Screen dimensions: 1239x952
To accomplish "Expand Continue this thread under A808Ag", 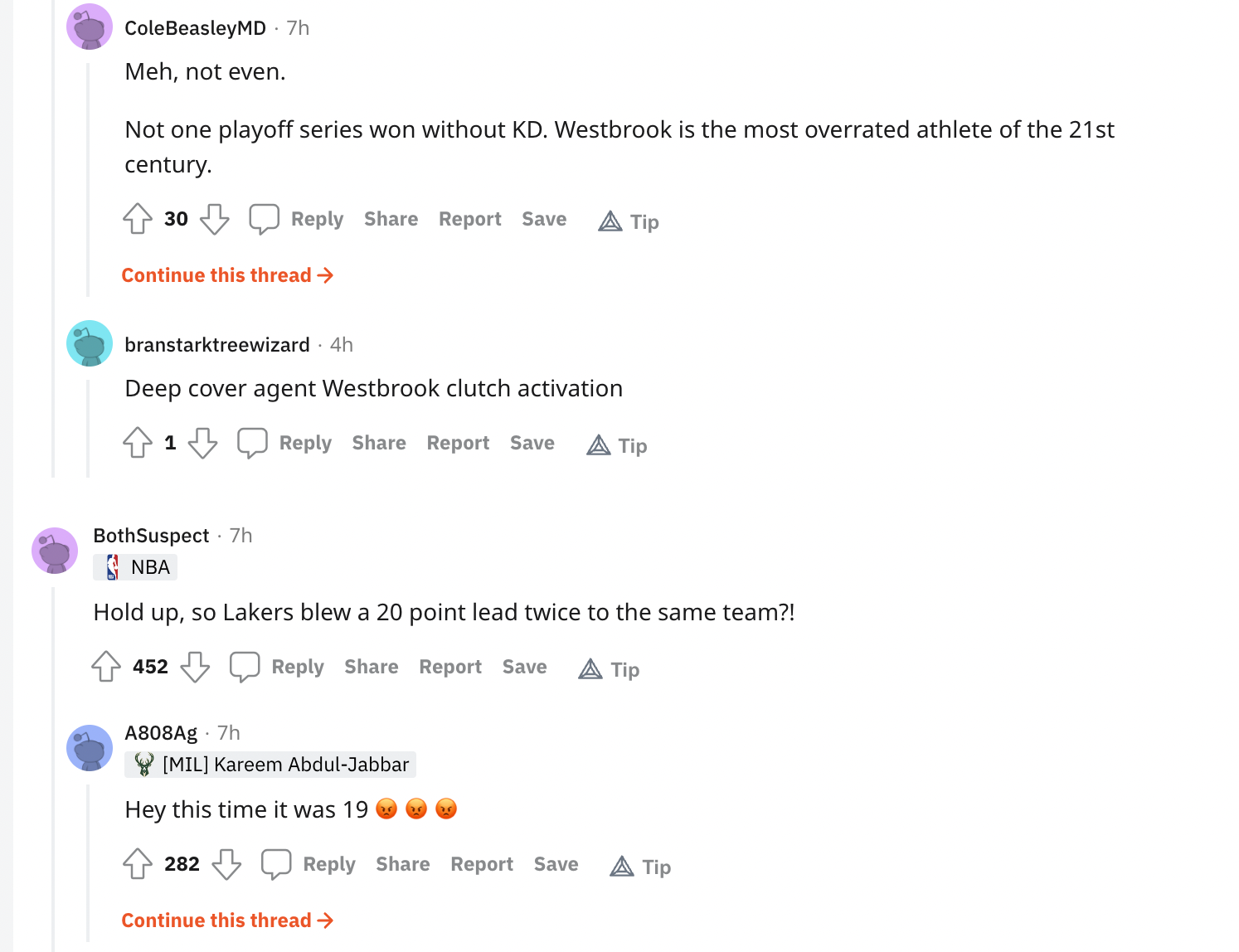I will click(x=227, y=920).
